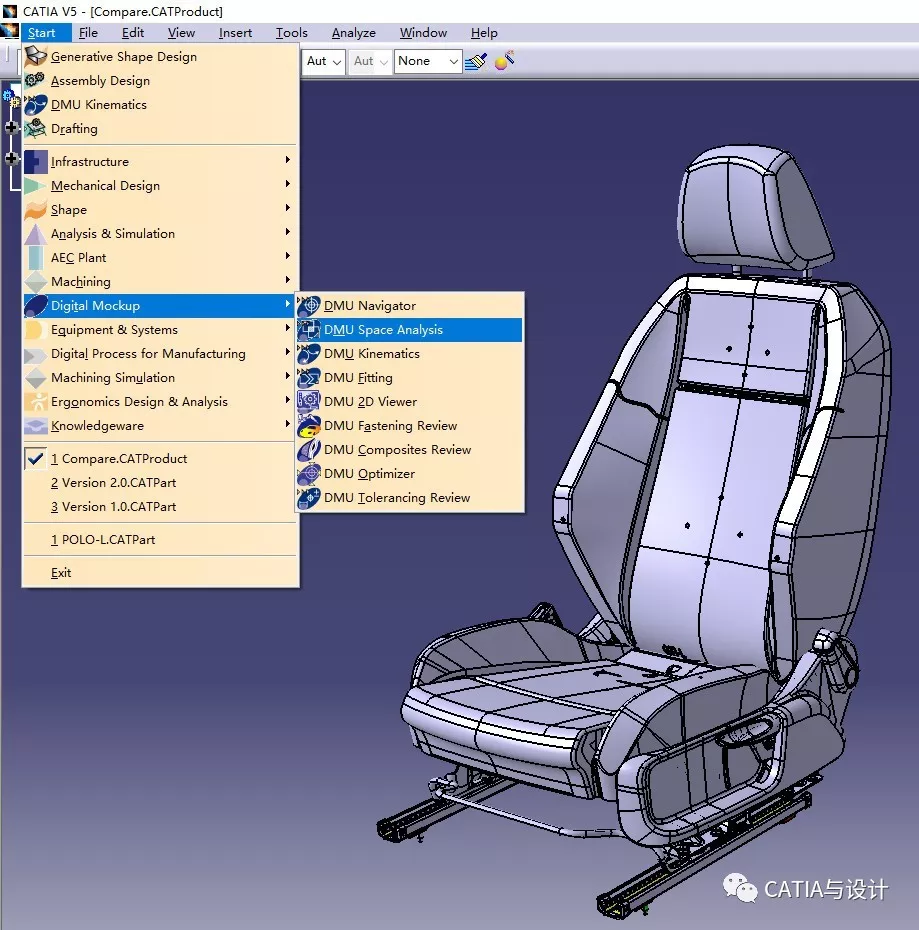Viewport: 919px width, 930px height.
Task: Start DMU Fitting workbench
Action: pyautogui.click(x=358, y=378)
